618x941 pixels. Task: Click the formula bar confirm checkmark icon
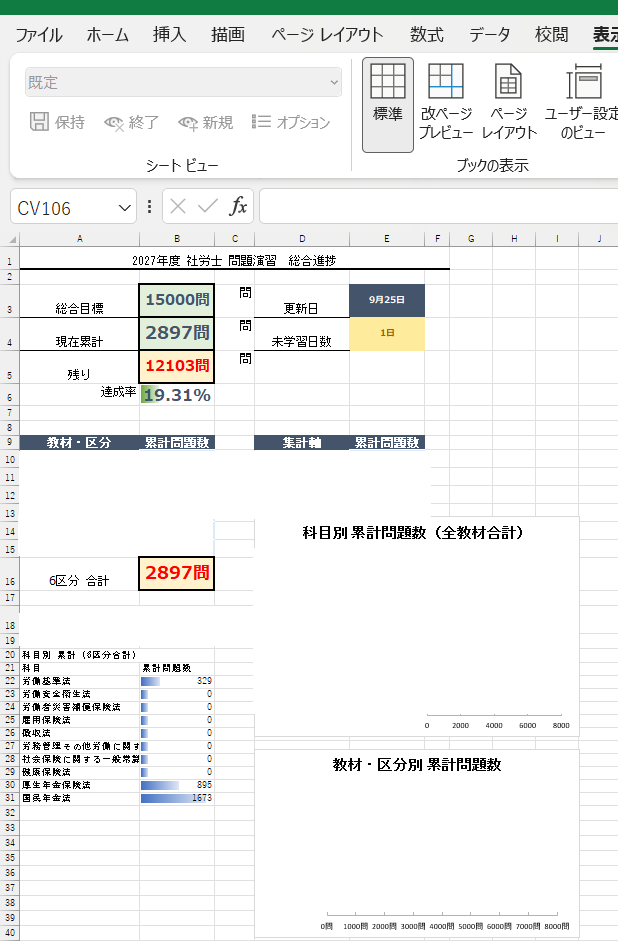pos(208,206)
